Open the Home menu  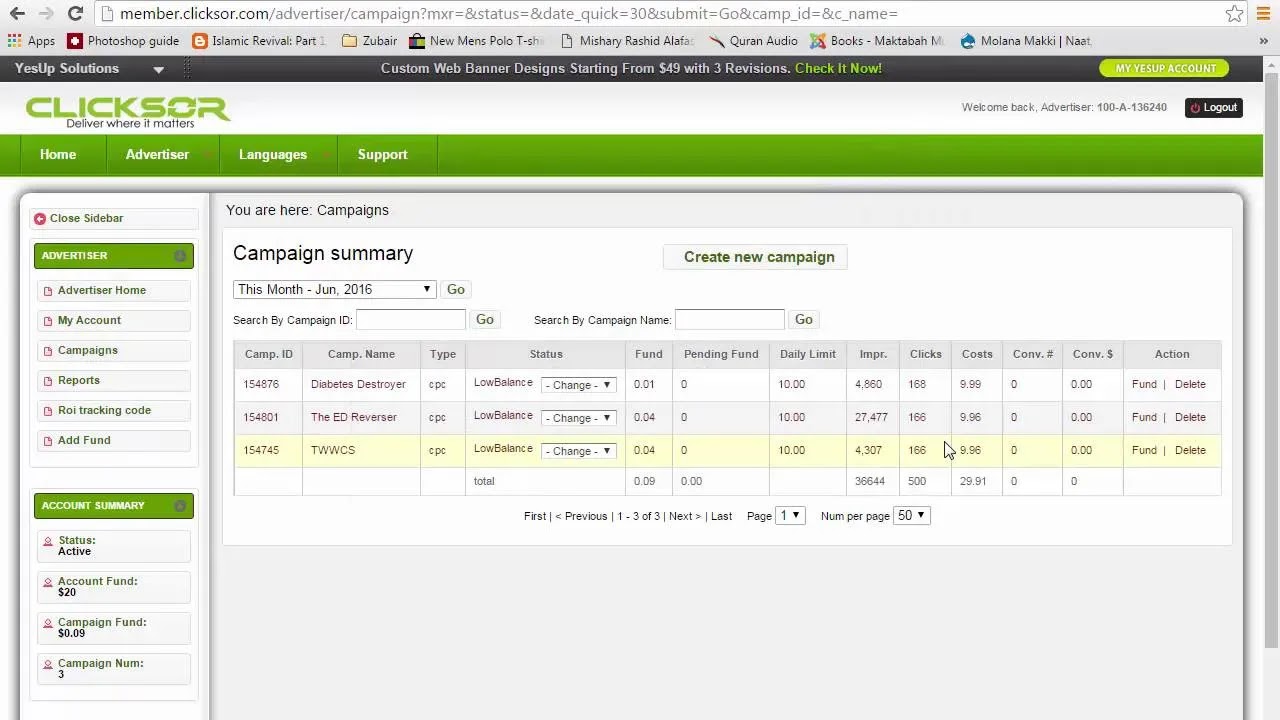[58, 155]
